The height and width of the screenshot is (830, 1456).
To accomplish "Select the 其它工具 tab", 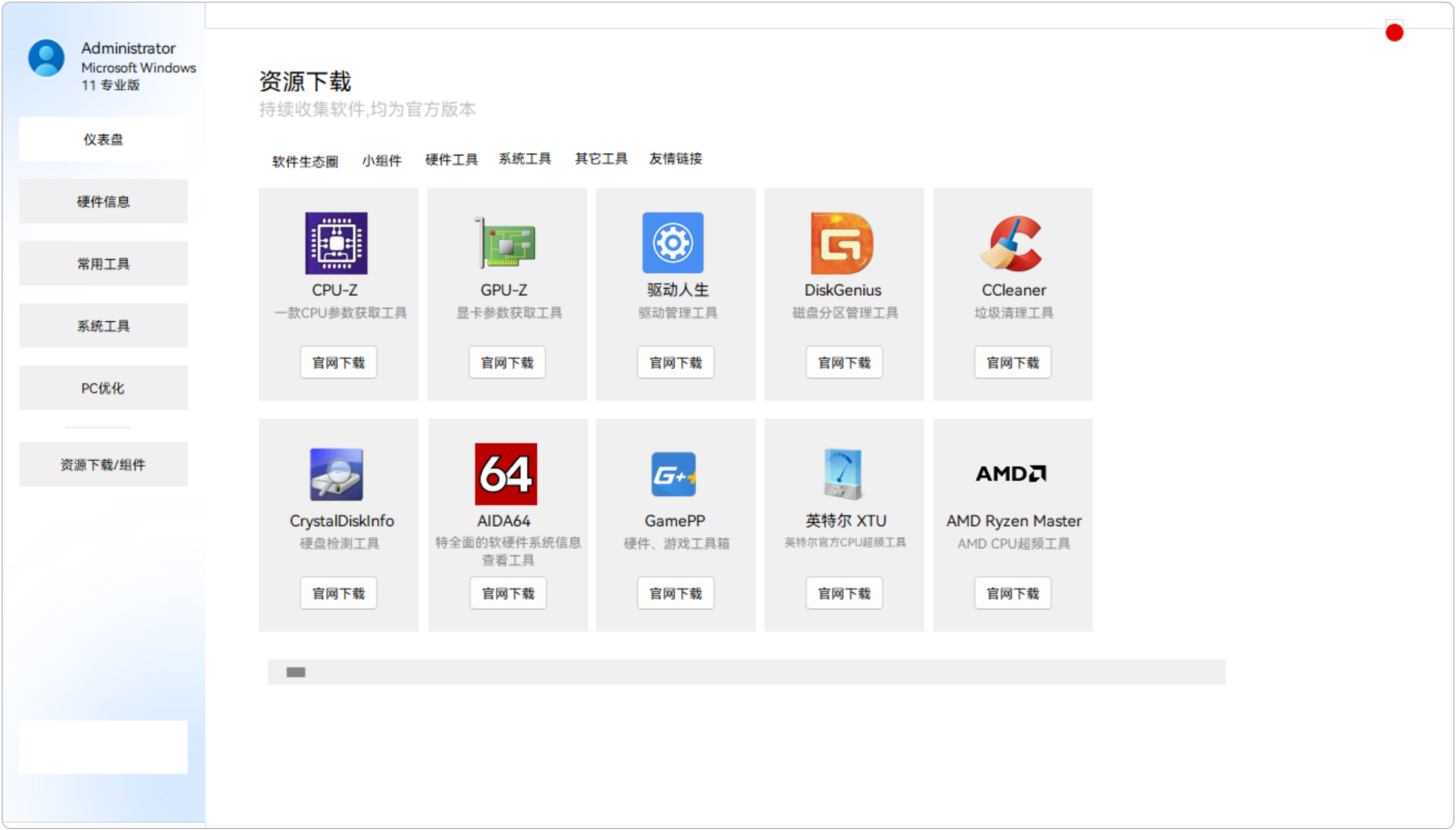I will pyautogui.click(x=601, y=159).
